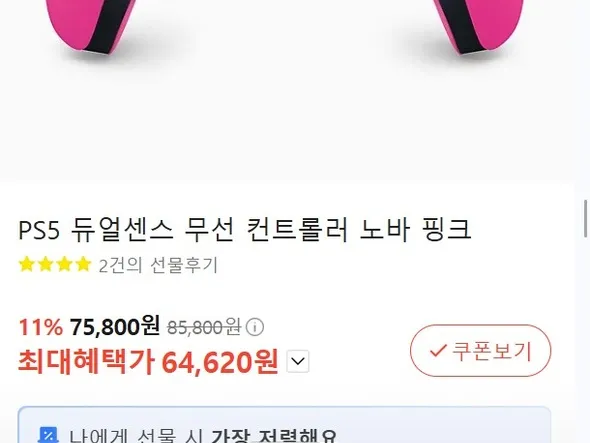The image size is (590, 443).
Task: Click the right pink controller grip image
Action: click(478, 26)
